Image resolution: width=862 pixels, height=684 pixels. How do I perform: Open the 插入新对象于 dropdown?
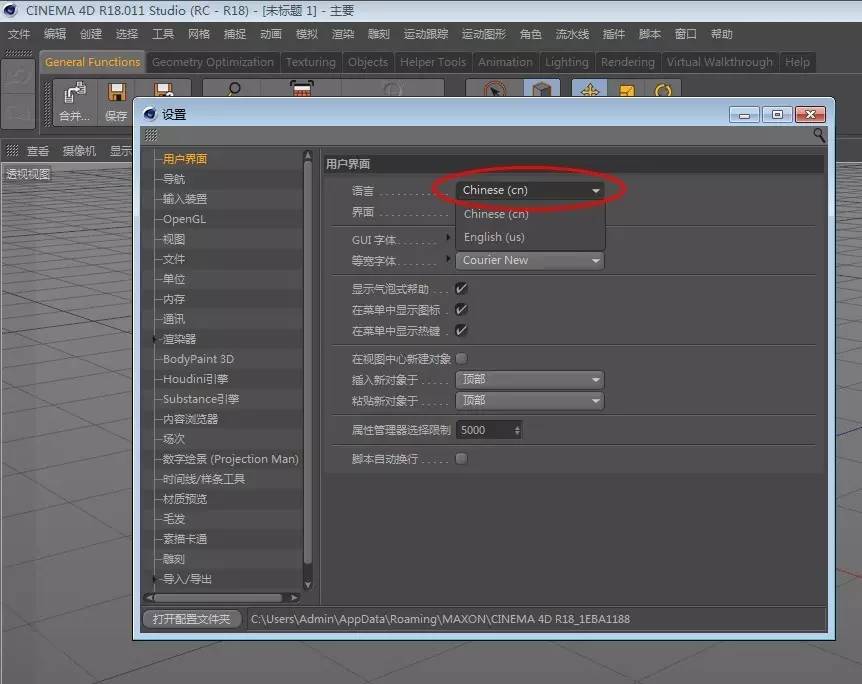[x=530, y=379]
